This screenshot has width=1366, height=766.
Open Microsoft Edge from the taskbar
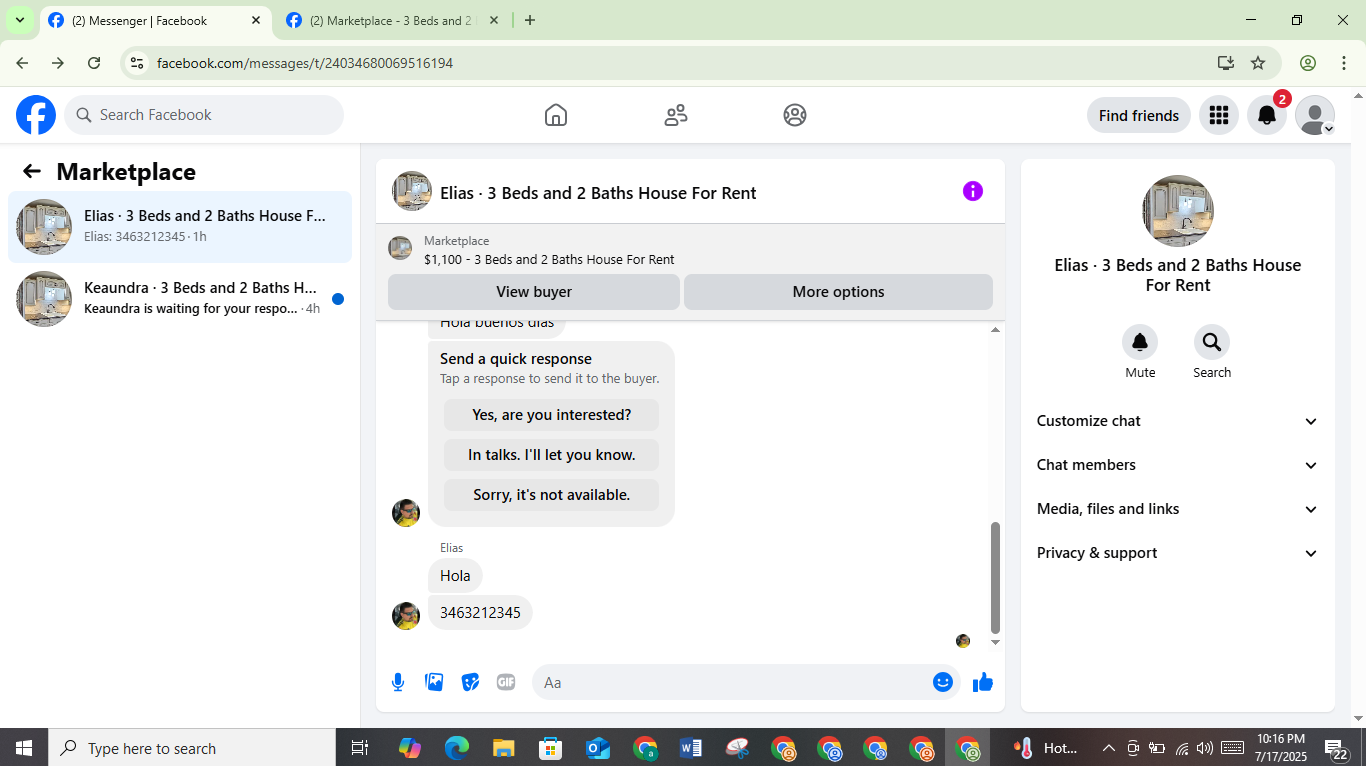pyautogui.click(x=457, y=748)
